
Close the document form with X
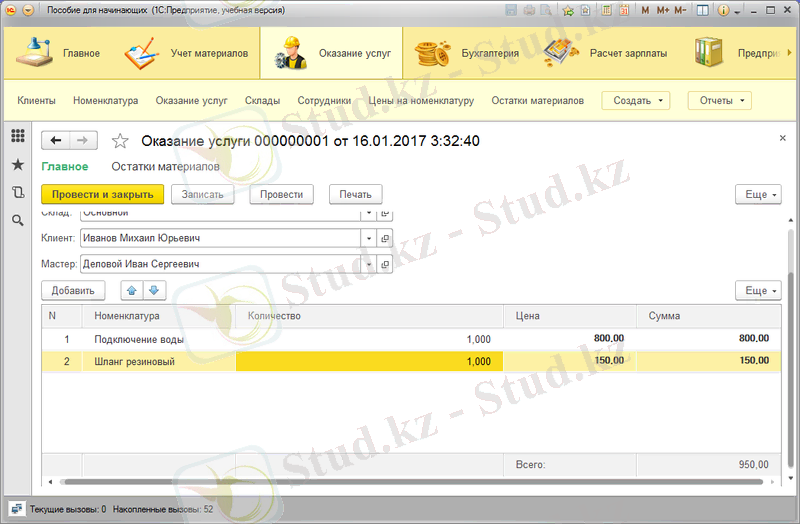(x=783, y=138)
